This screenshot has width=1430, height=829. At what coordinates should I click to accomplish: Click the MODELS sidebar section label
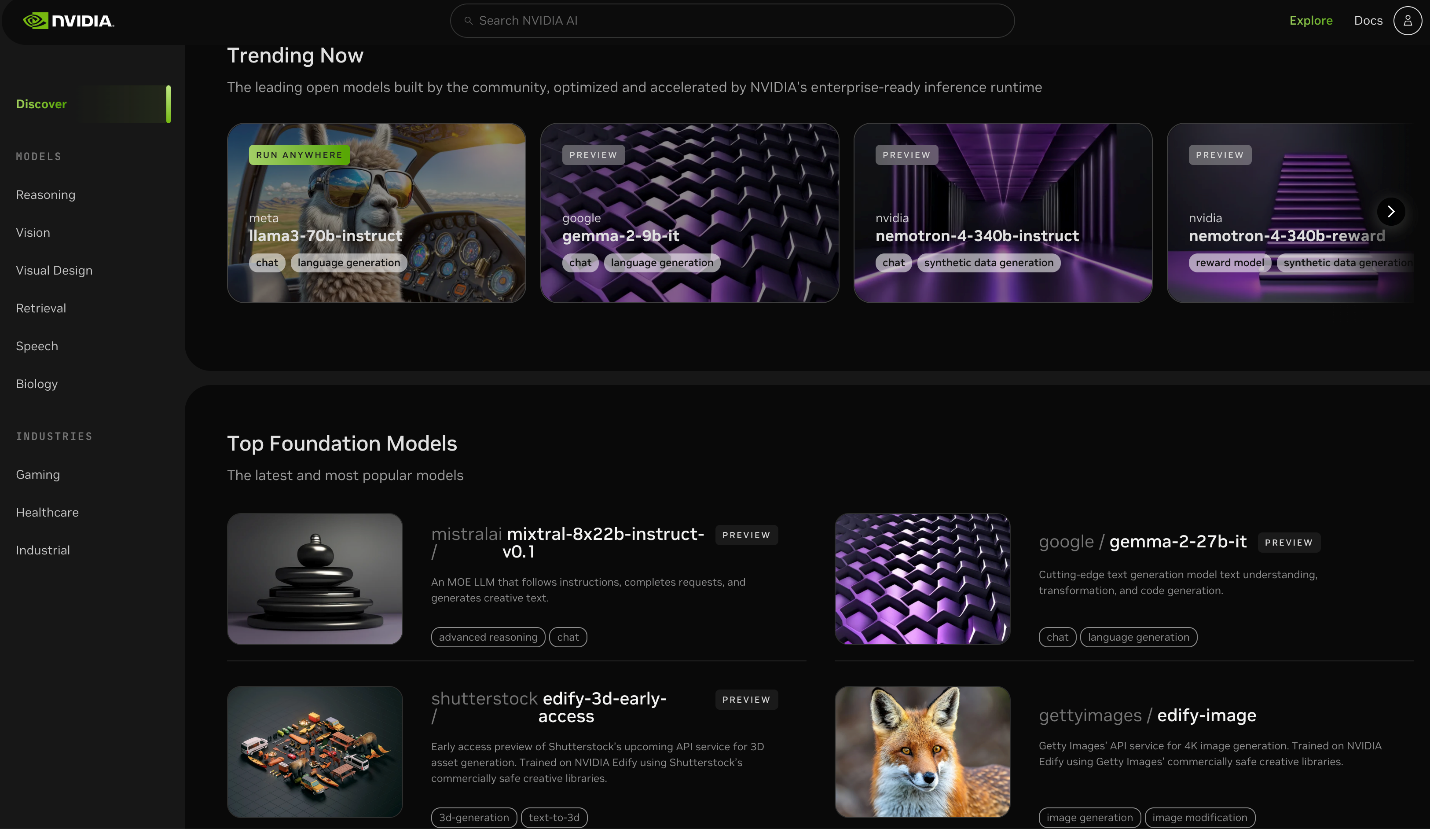39,157
